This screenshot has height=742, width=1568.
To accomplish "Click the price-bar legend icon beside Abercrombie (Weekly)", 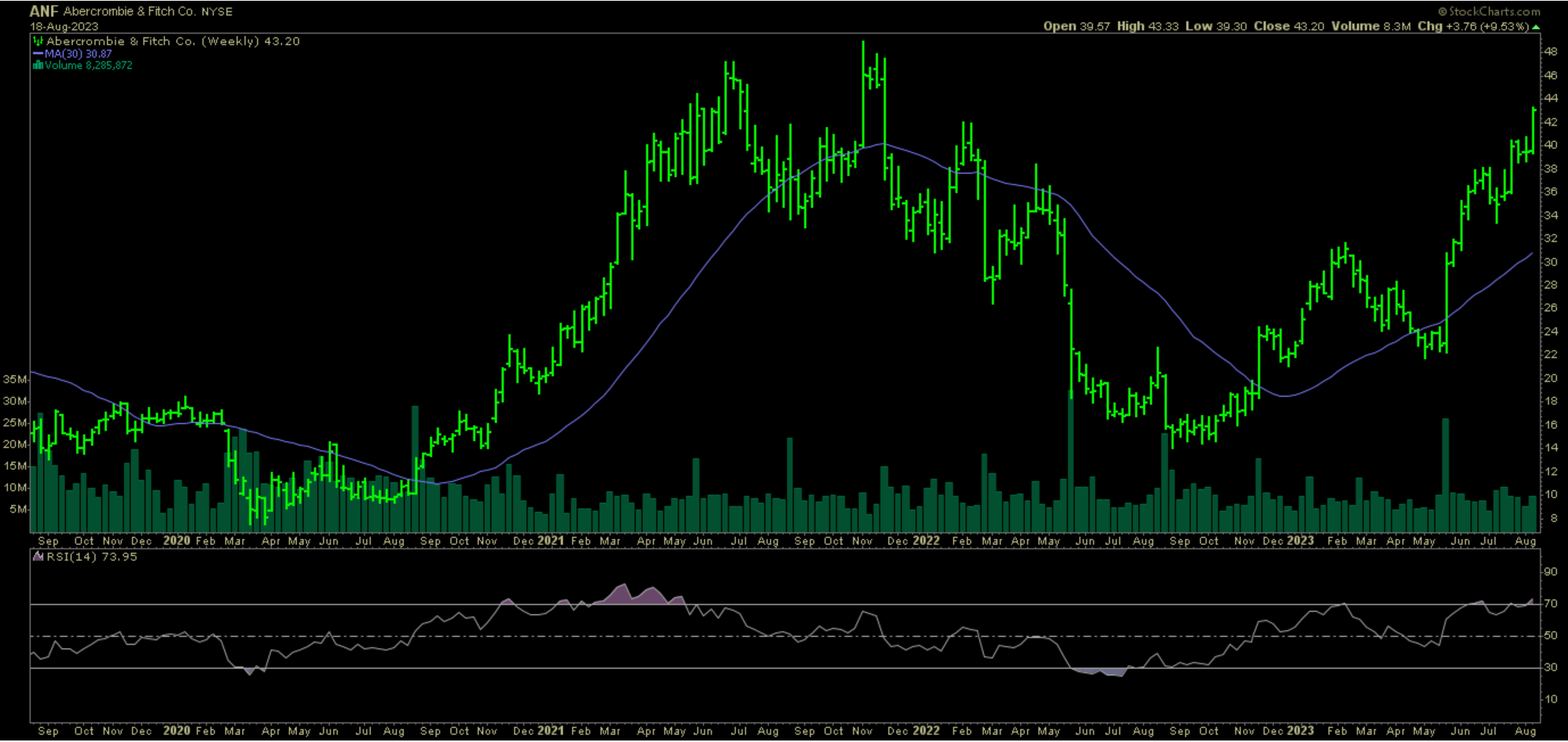I will point(38,41).
